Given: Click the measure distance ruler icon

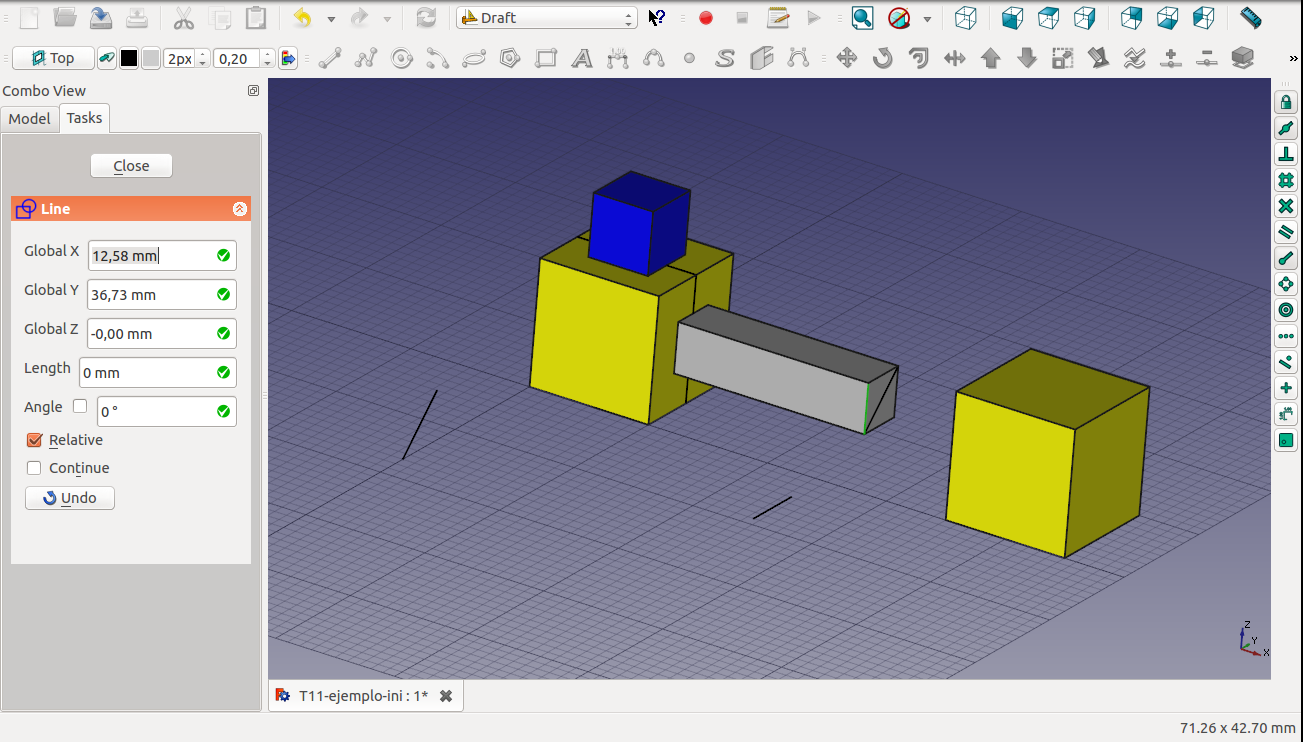Looking at the screenshot, I should (x=1250, y=18).
